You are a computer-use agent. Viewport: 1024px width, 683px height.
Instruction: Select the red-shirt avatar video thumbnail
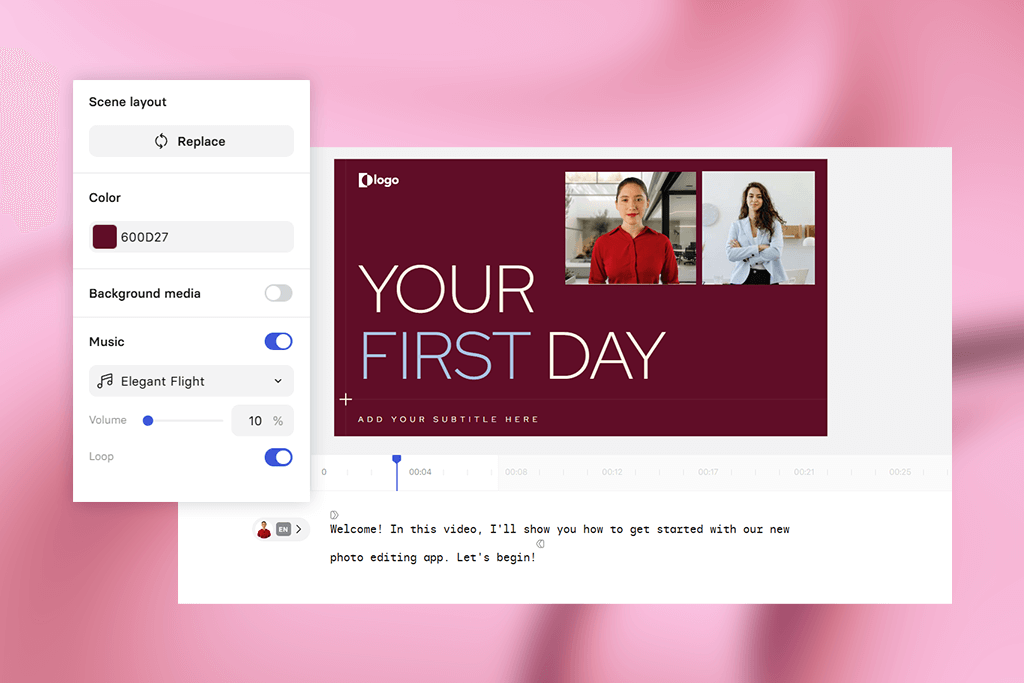630,228
